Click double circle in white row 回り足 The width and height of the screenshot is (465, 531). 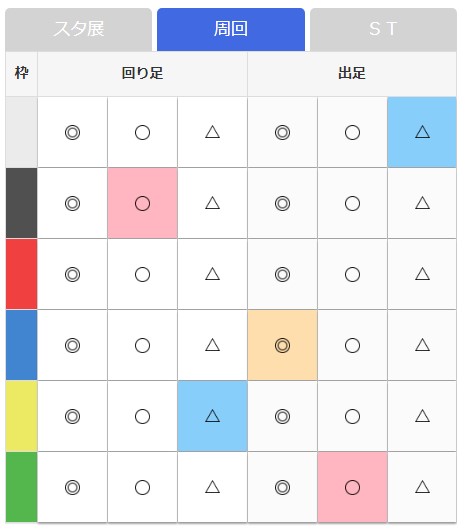tap(72, 132)
